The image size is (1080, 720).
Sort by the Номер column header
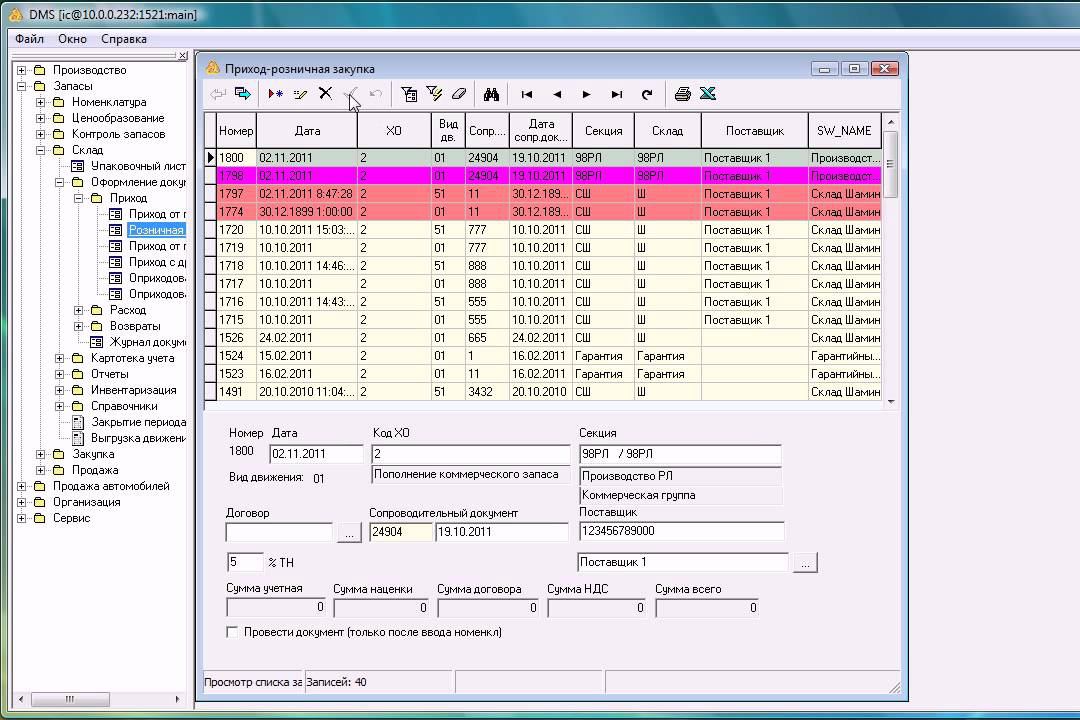(x=236, y=130)
